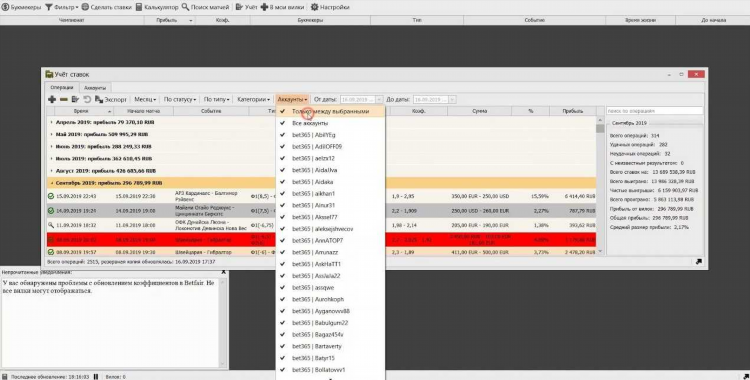Sort by the Сумма column header

(479, 111)
